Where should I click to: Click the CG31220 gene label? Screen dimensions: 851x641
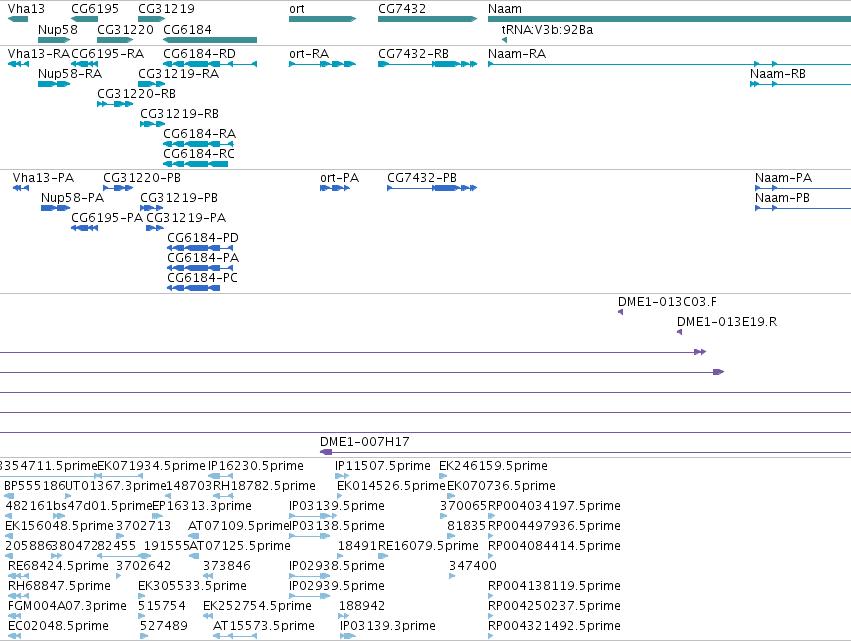pos(125,29)
